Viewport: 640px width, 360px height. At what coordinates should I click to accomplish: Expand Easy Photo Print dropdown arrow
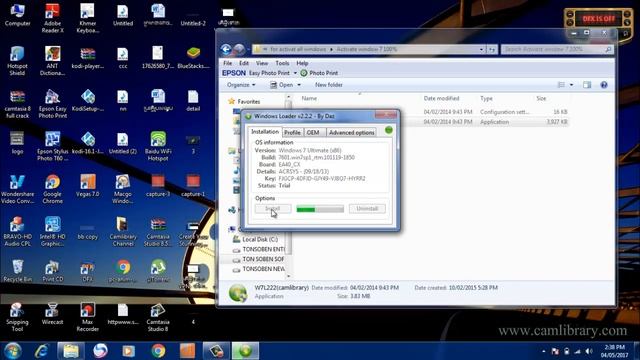point(295,73)
